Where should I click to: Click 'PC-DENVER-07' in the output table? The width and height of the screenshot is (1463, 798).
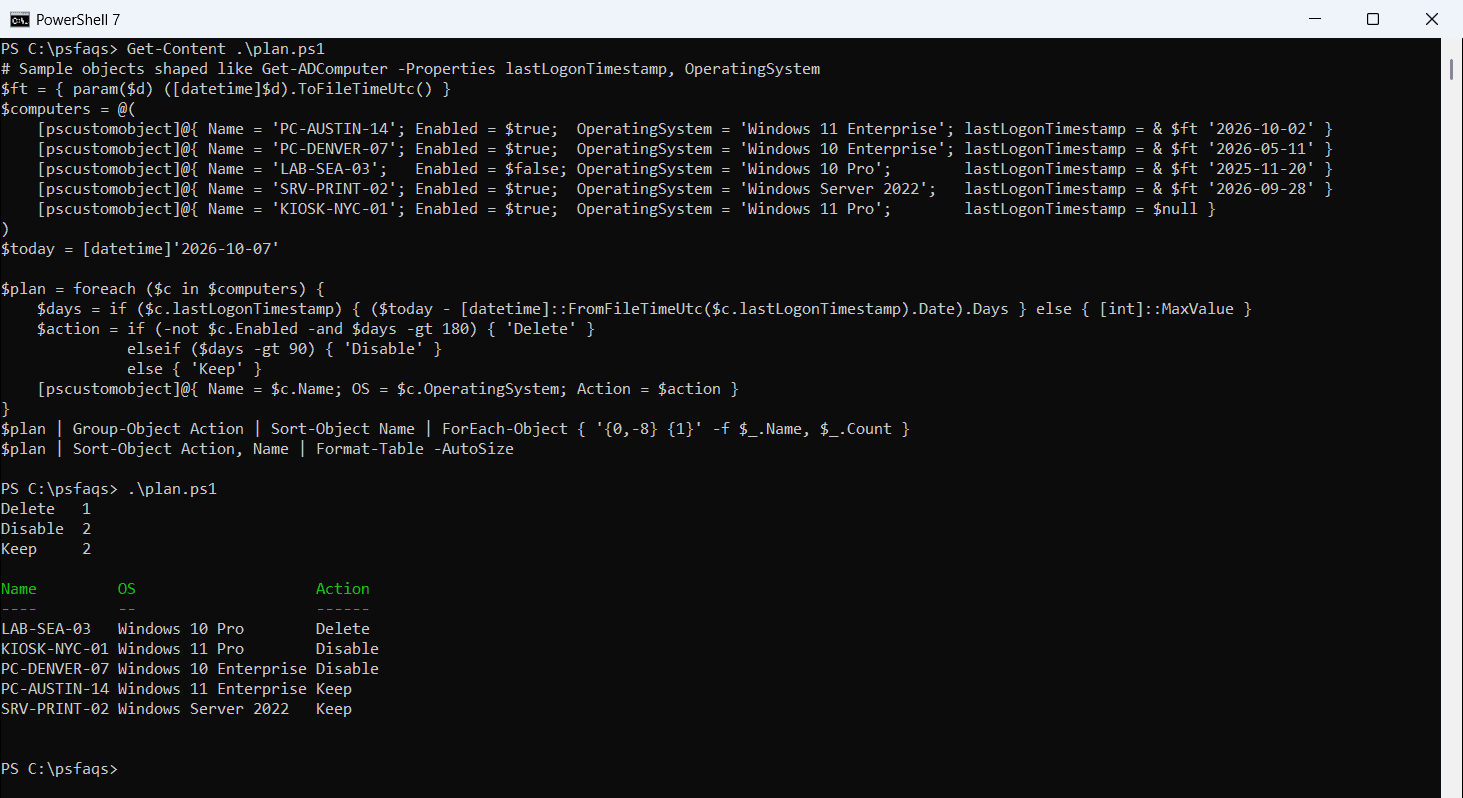point(55,669)
